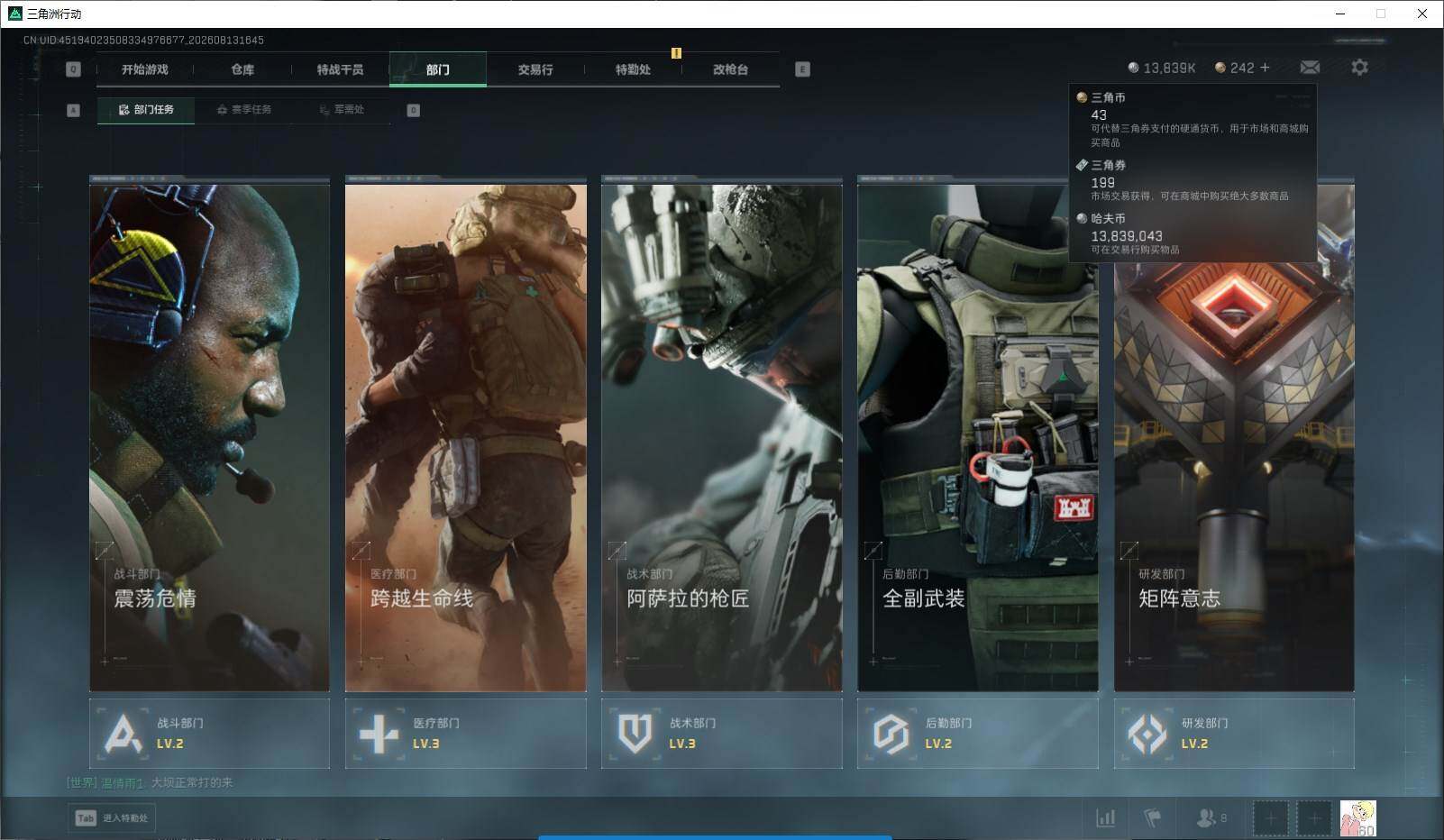This screenshot has width=1444, height=840.
Task: Select the 部门任务 sub-tab
Action: point(146,110)
